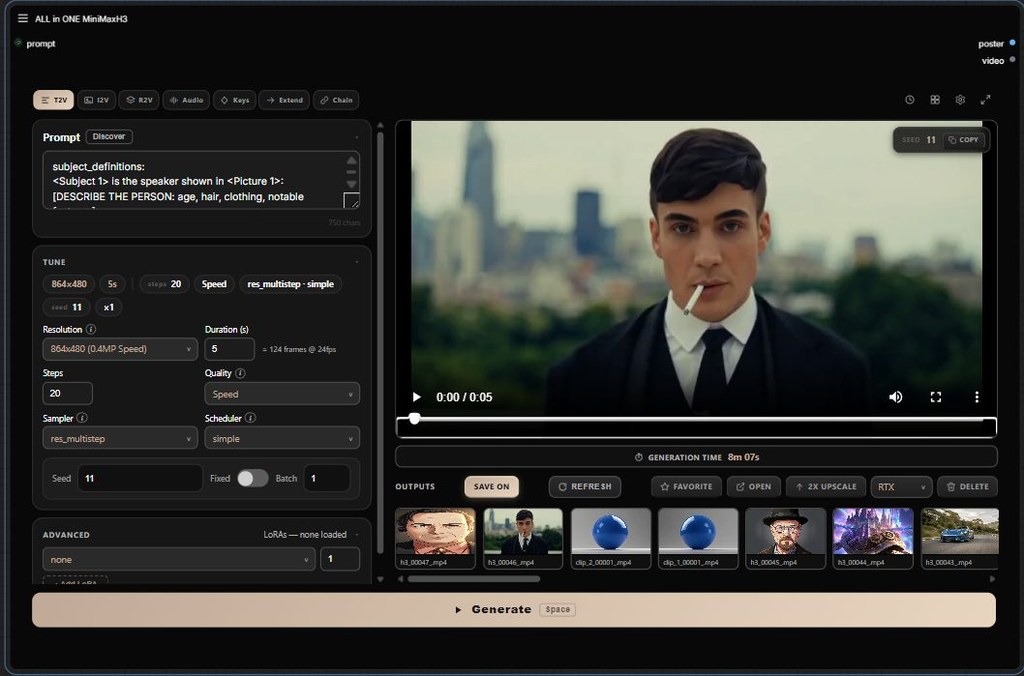Select thumbnail clip_1_00001_.mp4

(x=698, y=538)
